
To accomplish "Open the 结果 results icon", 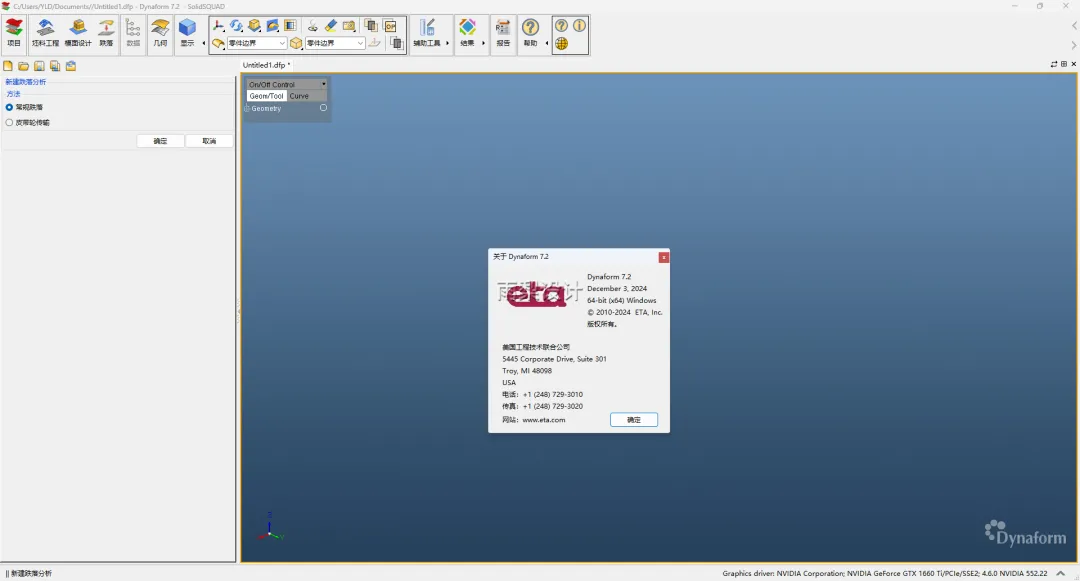I will coord(467,33).
